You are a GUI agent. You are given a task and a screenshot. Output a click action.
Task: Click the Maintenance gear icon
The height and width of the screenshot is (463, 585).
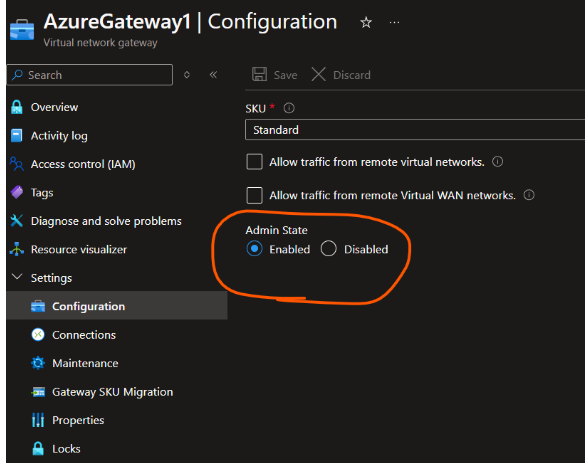click(x=38, y=363)
